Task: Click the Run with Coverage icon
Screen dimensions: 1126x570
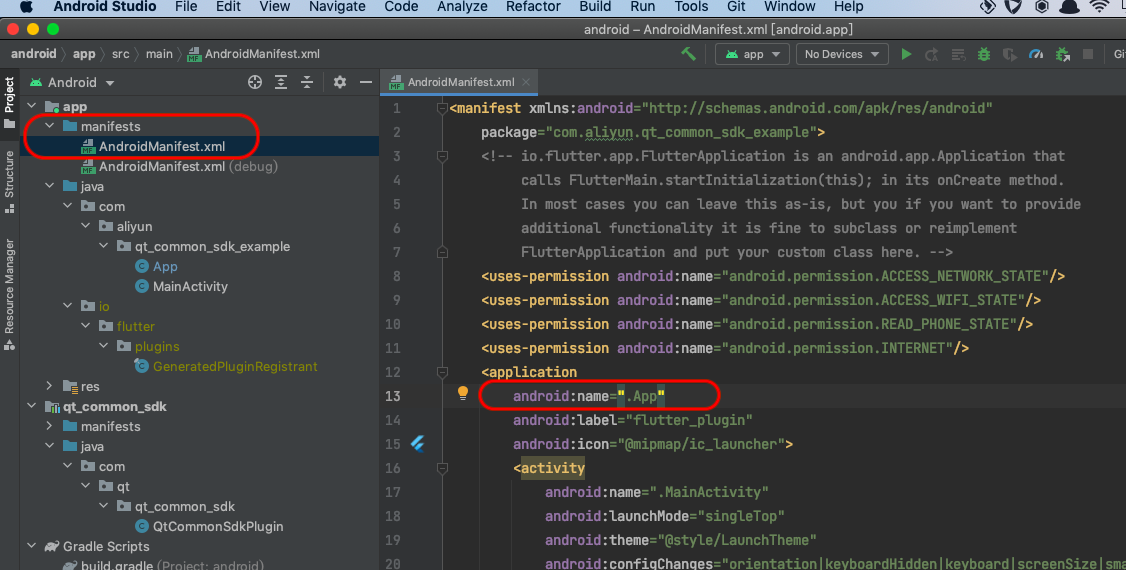Action: tap(1010, 54)
